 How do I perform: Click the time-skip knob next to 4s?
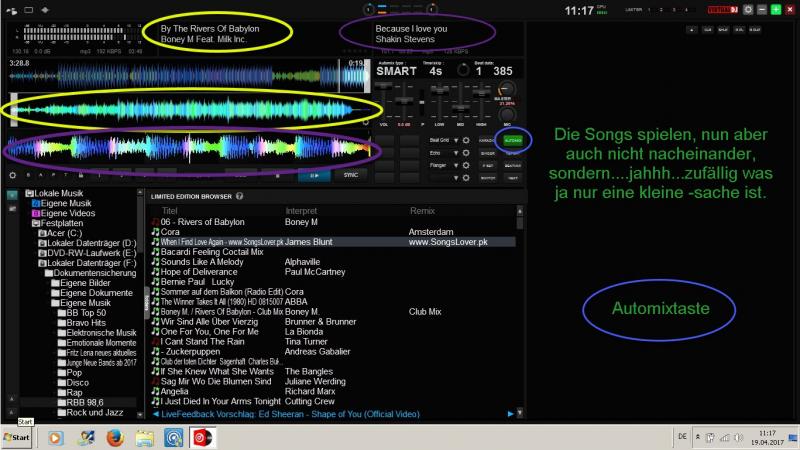click(463, 70)
